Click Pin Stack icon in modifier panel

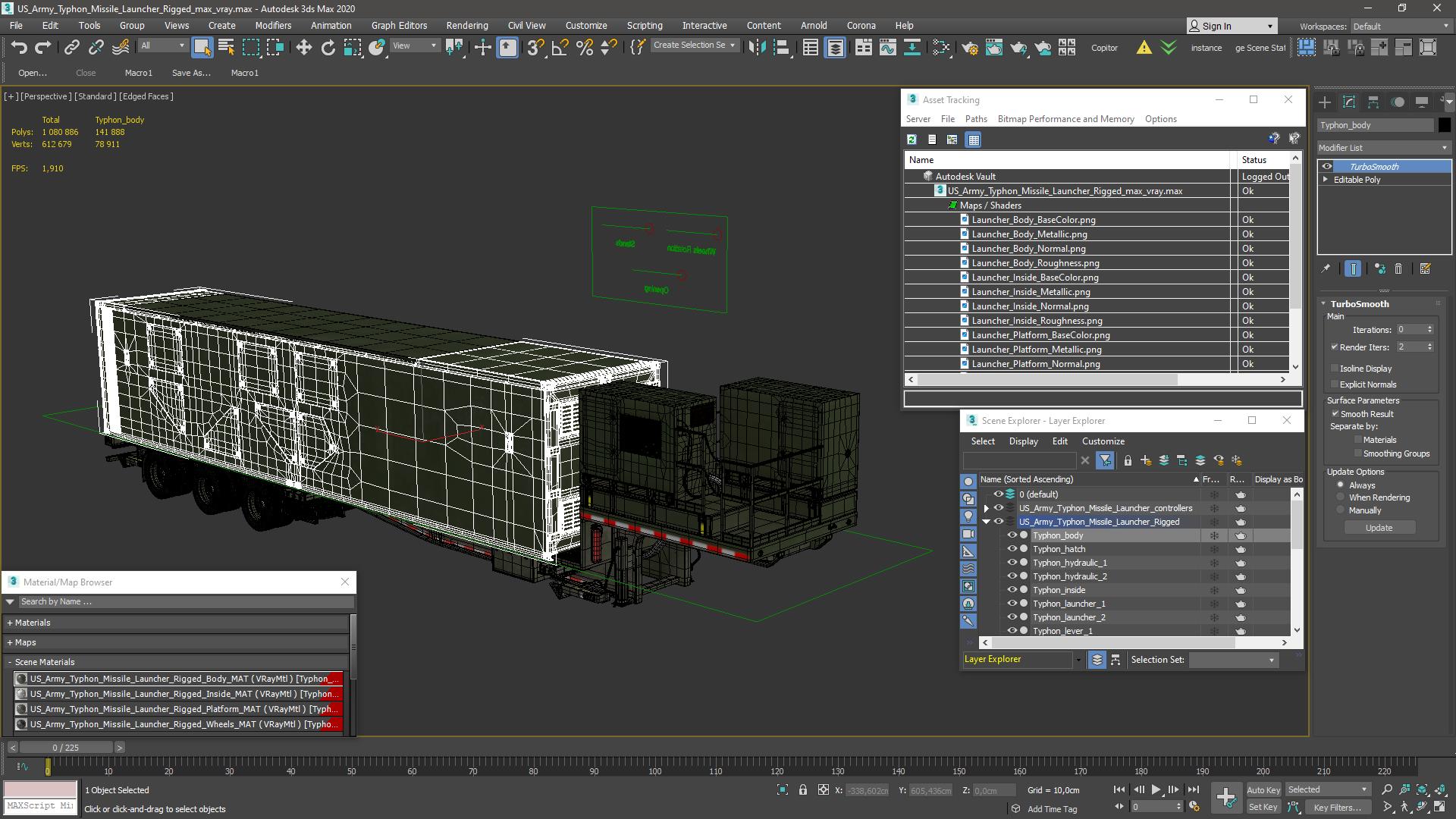coord(1326,268)
